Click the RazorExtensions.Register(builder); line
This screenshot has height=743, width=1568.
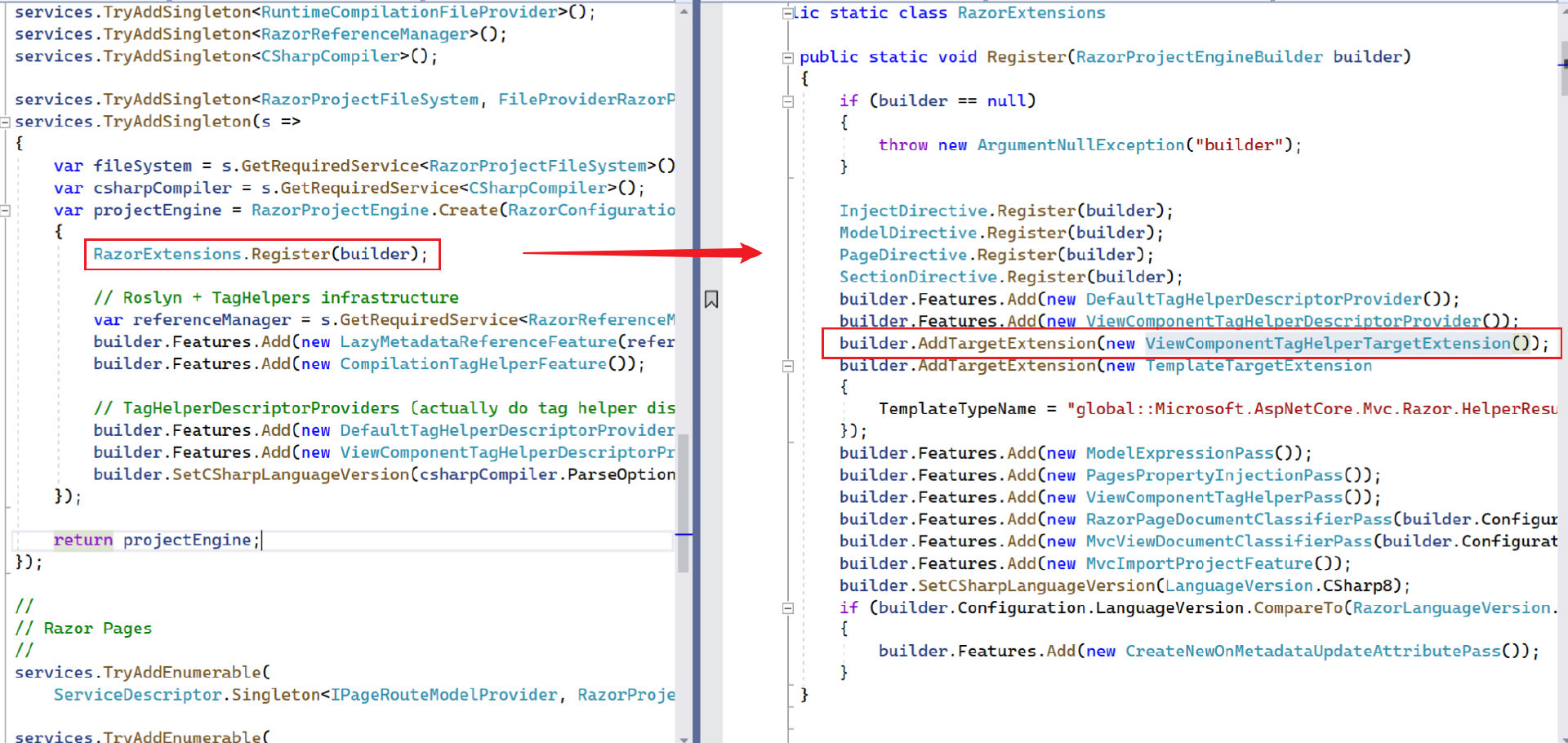point(261,254)
